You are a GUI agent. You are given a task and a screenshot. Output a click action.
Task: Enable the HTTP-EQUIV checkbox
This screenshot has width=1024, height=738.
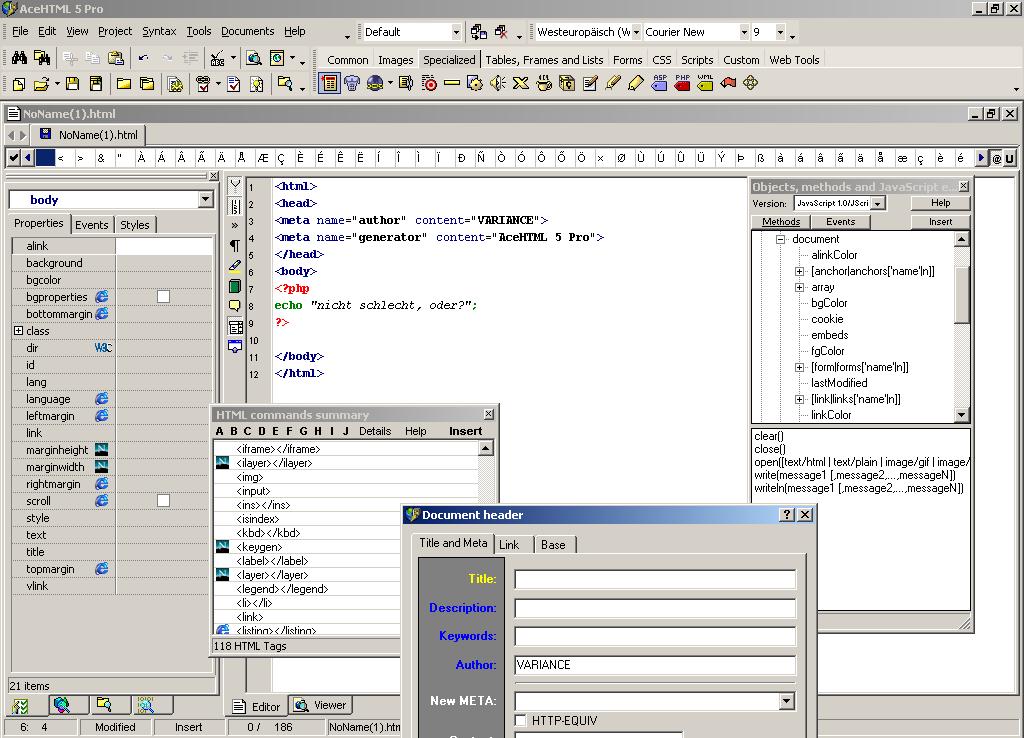[x=521, y=720]
